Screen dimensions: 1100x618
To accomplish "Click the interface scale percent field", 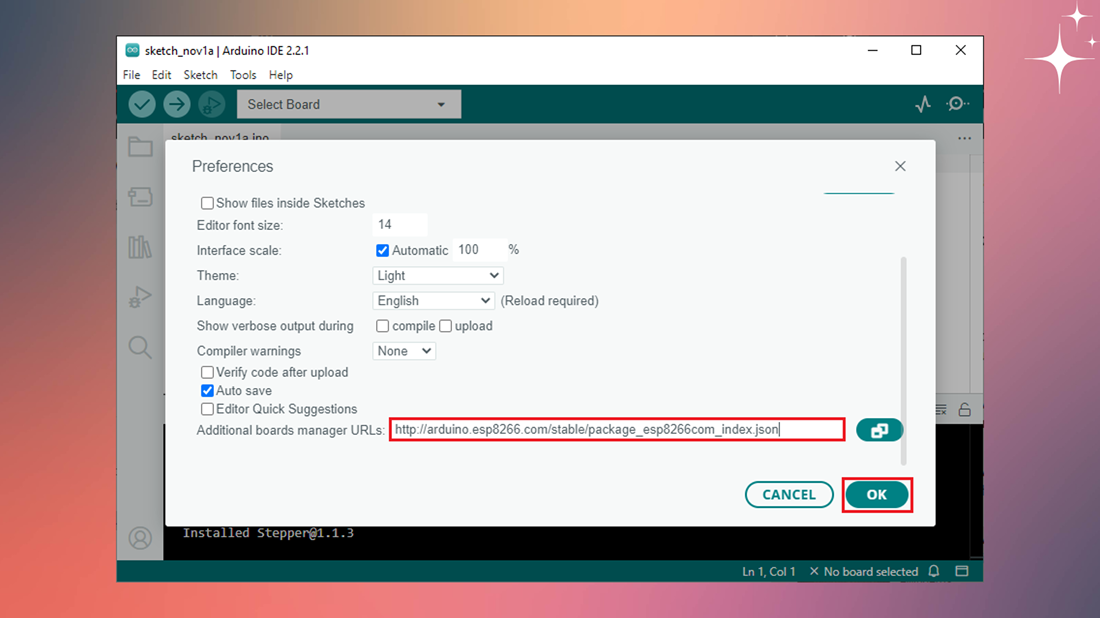I will (x=479, y=250).
